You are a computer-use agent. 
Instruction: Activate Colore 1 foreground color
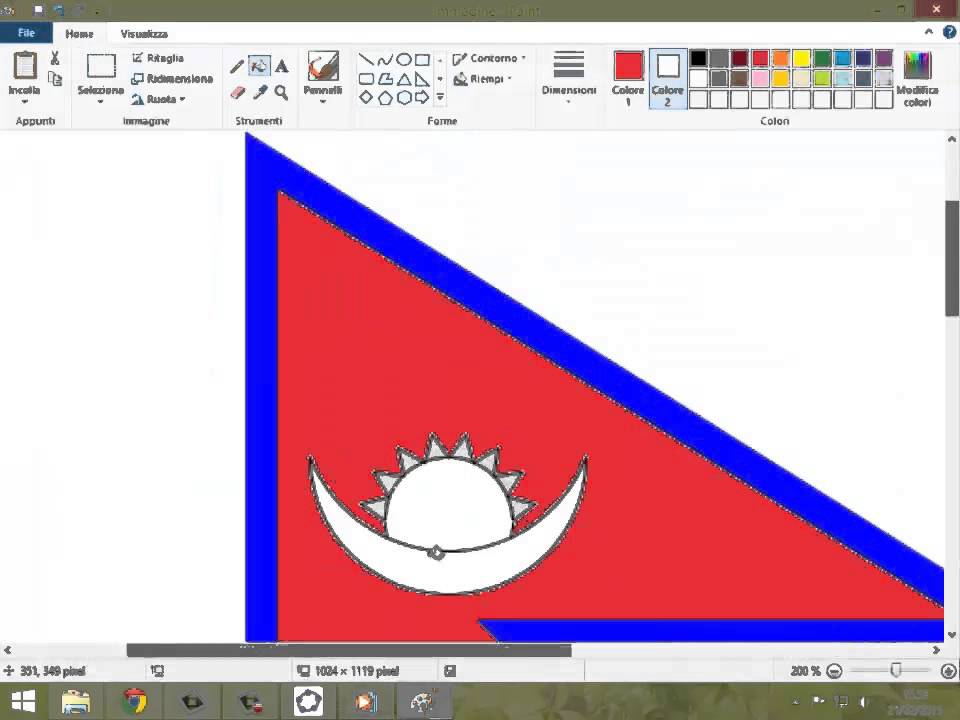[x=628, y=79]
